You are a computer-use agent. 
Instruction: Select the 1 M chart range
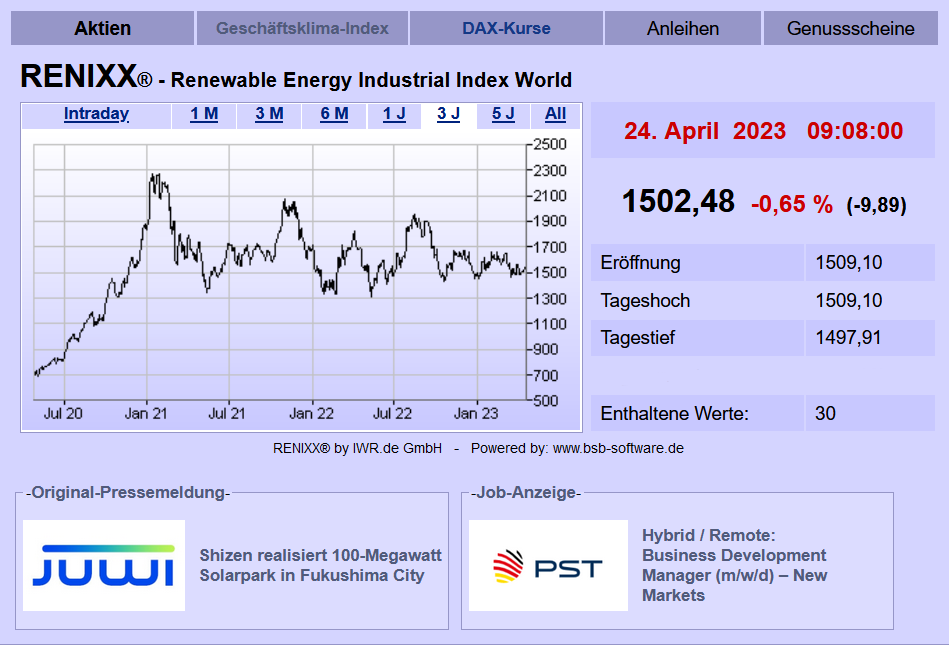click(204, 114)
